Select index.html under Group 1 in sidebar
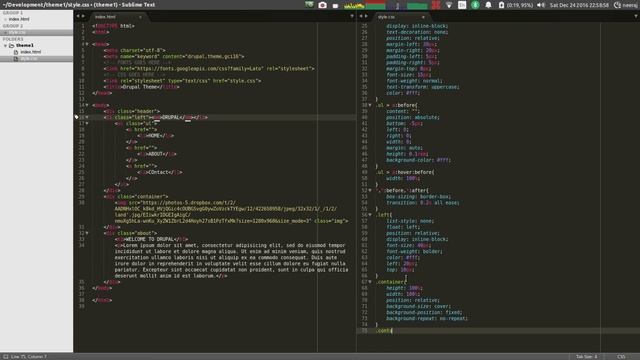 (19, 19)
